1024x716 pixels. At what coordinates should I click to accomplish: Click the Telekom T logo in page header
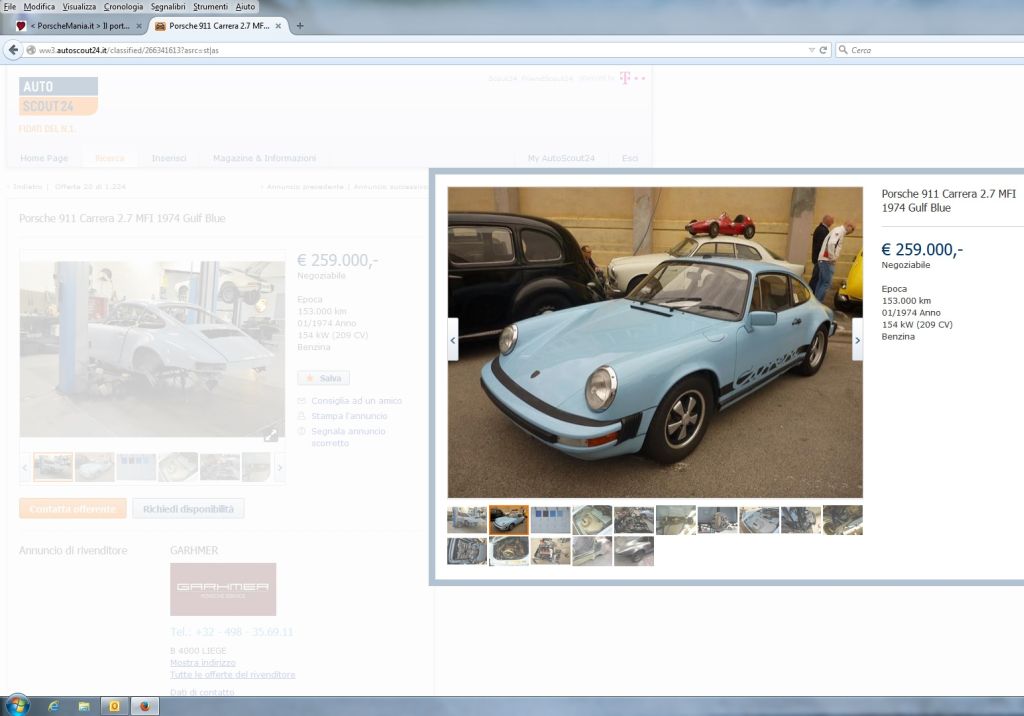pyautogui.click(x=626, y=78)
